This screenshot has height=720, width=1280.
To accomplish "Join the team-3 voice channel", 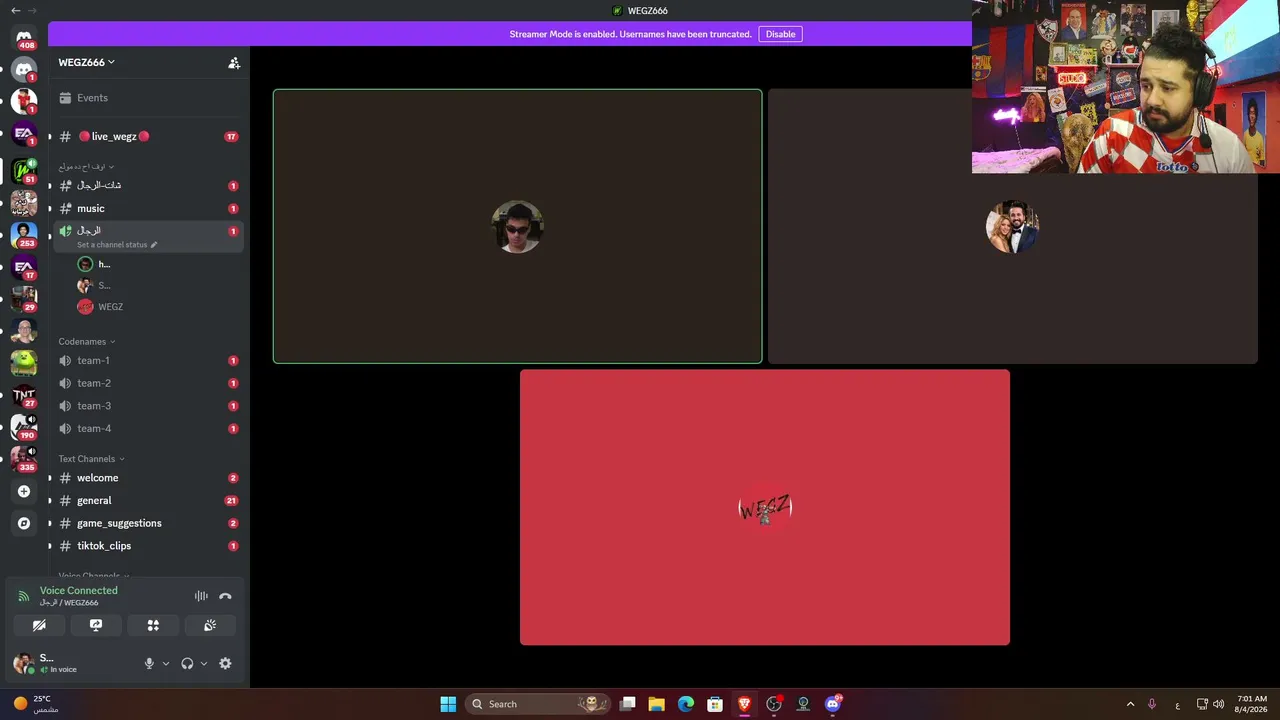I will click(147, 406).
